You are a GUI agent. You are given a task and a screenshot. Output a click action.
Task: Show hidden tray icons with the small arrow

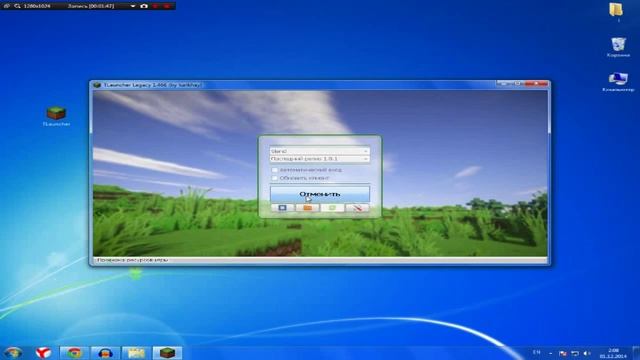click(x=551, y=353)
